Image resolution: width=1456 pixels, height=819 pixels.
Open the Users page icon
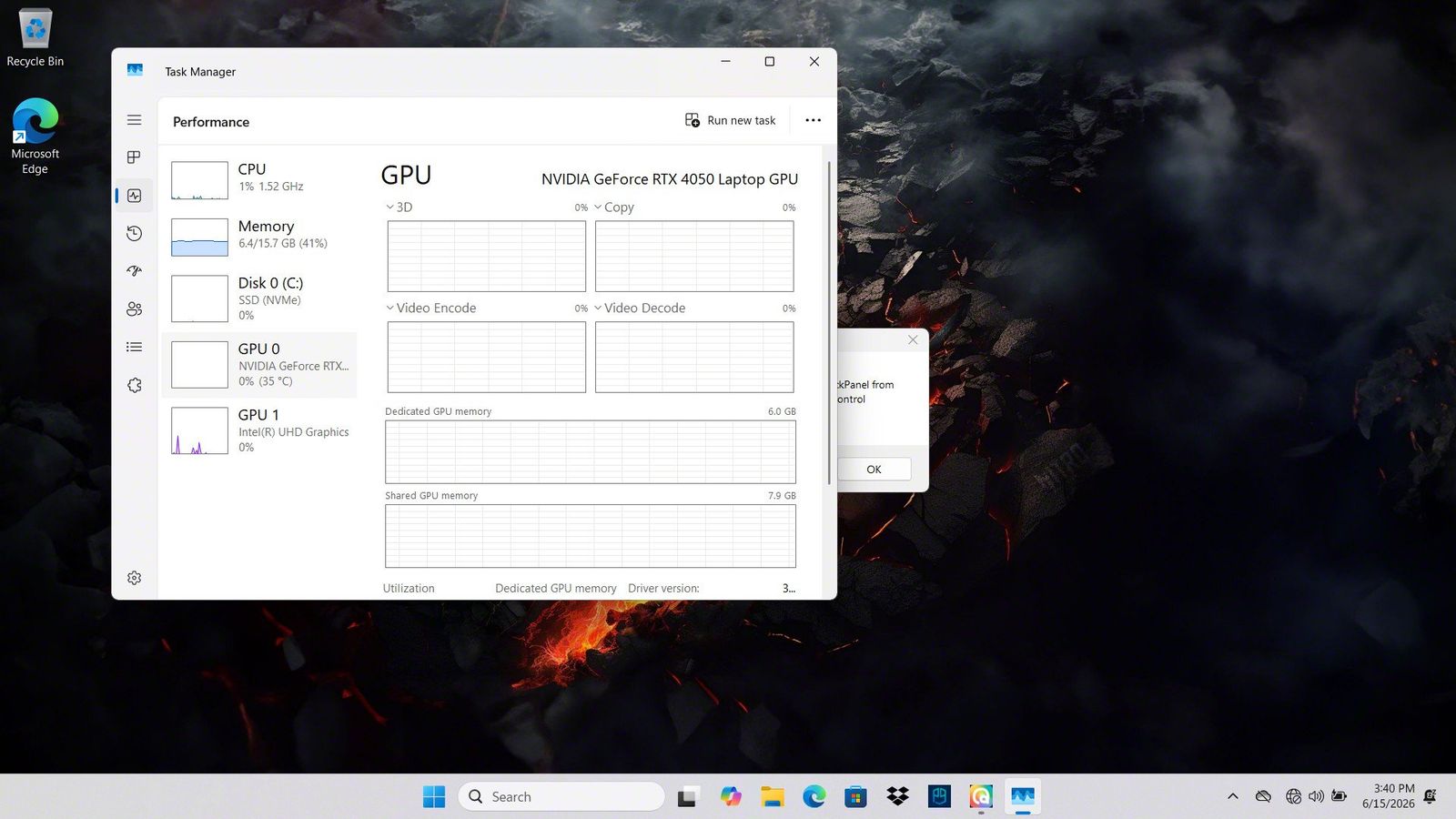(x=134, y=309)
